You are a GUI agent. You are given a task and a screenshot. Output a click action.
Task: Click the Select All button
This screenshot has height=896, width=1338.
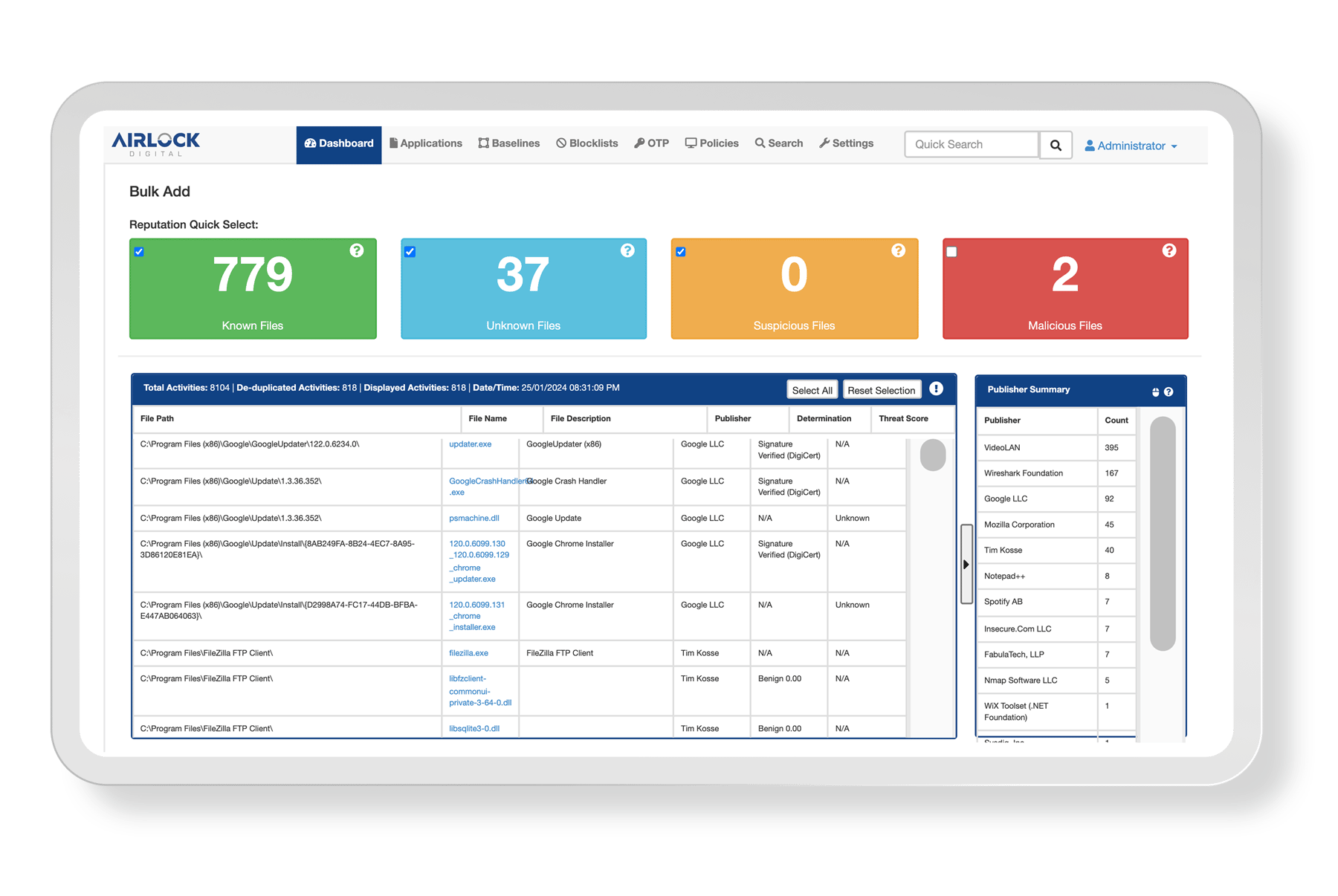tap(812, 389)
